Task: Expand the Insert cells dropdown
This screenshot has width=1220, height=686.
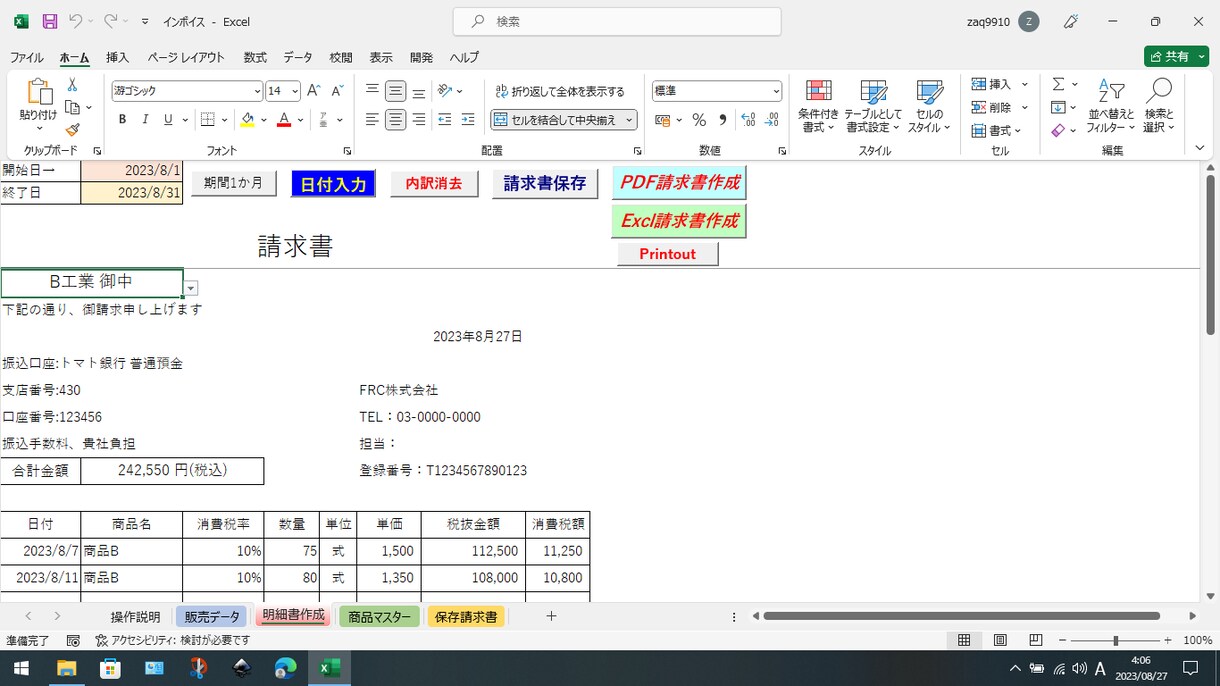Action: tap(1025, 84)
